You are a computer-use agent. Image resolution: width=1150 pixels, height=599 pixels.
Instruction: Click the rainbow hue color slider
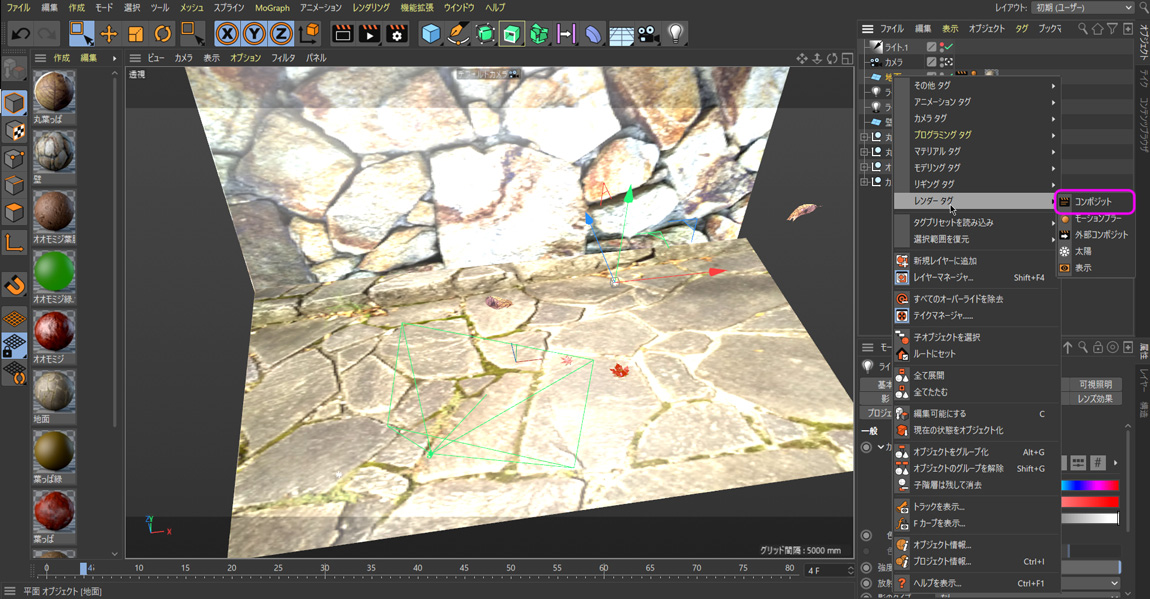click(x=1089, y=486)
